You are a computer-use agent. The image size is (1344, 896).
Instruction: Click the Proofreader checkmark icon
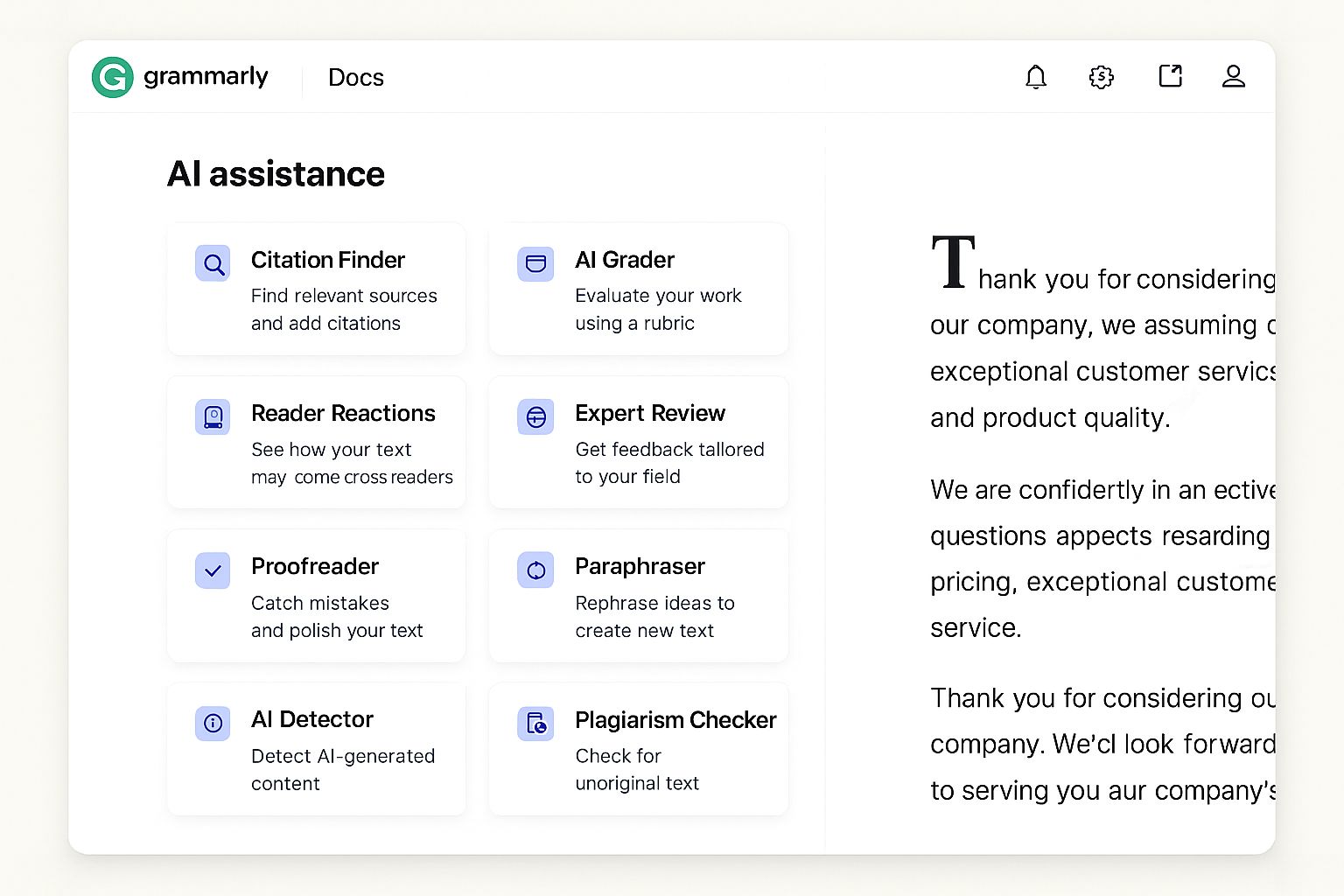coord(213,570)
